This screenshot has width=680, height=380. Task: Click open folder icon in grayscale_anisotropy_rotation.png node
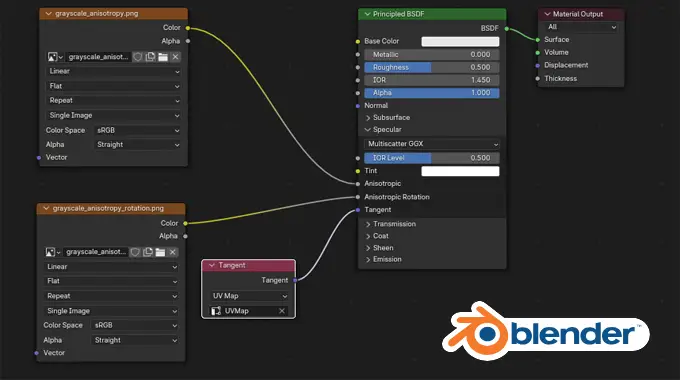tap(160, 252)
